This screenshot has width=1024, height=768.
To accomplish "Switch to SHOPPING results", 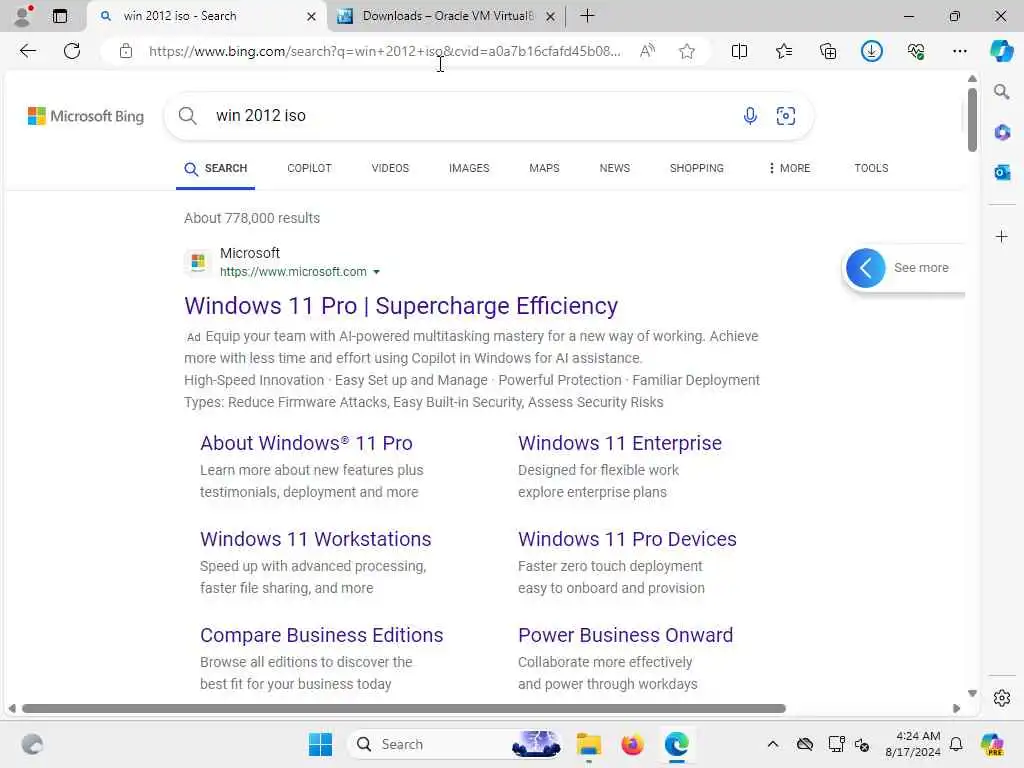I will pos(696,168).
